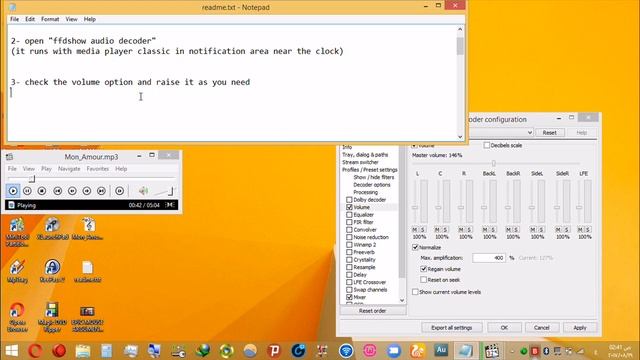
Task: Select Show / hide filters tree item
Action: coord(374,177)
